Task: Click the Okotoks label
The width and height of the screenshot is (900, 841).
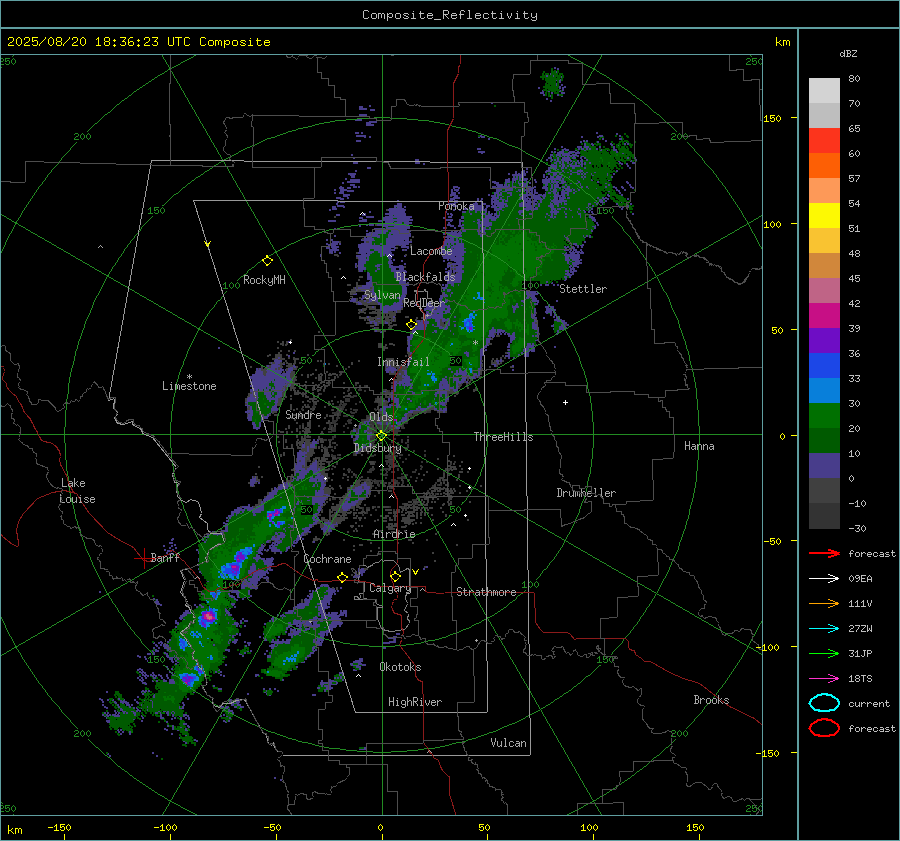Action: (400, 667)
